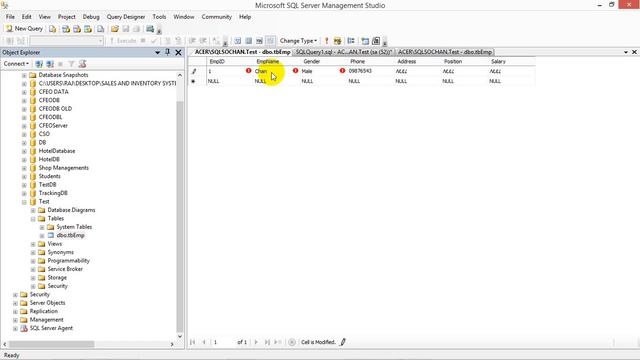Screen dimensions: 640x360
Task: Open the Connect dropdown in Object Explorer
Action: point(16,64)
